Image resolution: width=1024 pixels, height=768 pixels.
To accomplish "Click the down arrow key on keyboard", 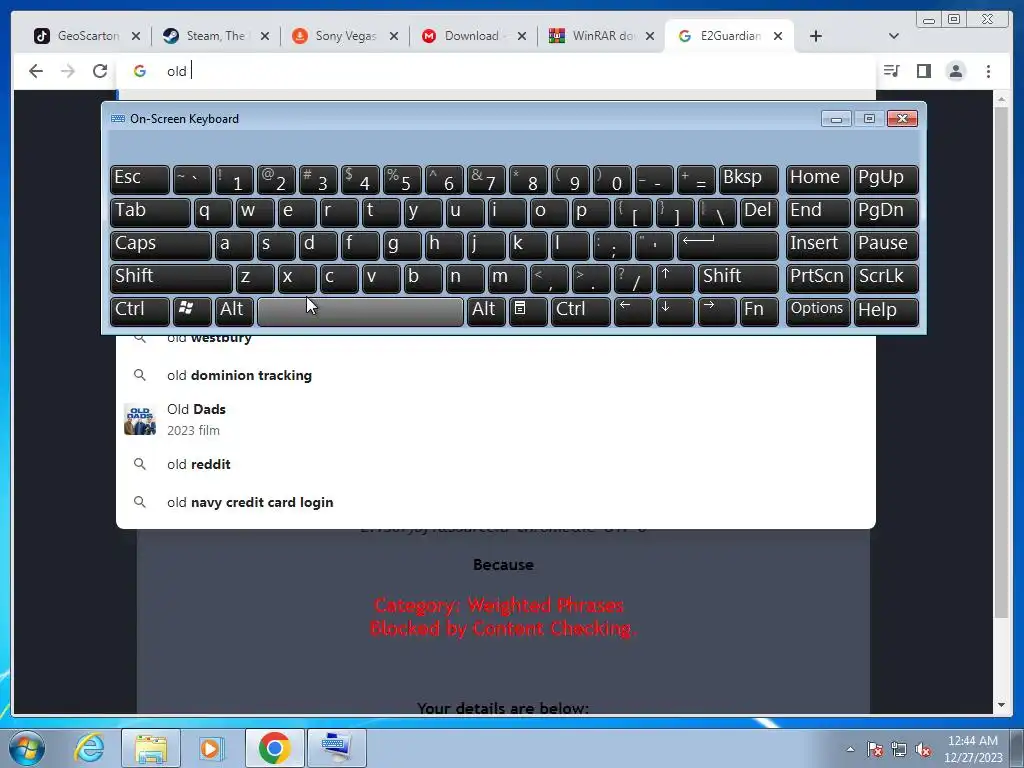I will 675,311.
